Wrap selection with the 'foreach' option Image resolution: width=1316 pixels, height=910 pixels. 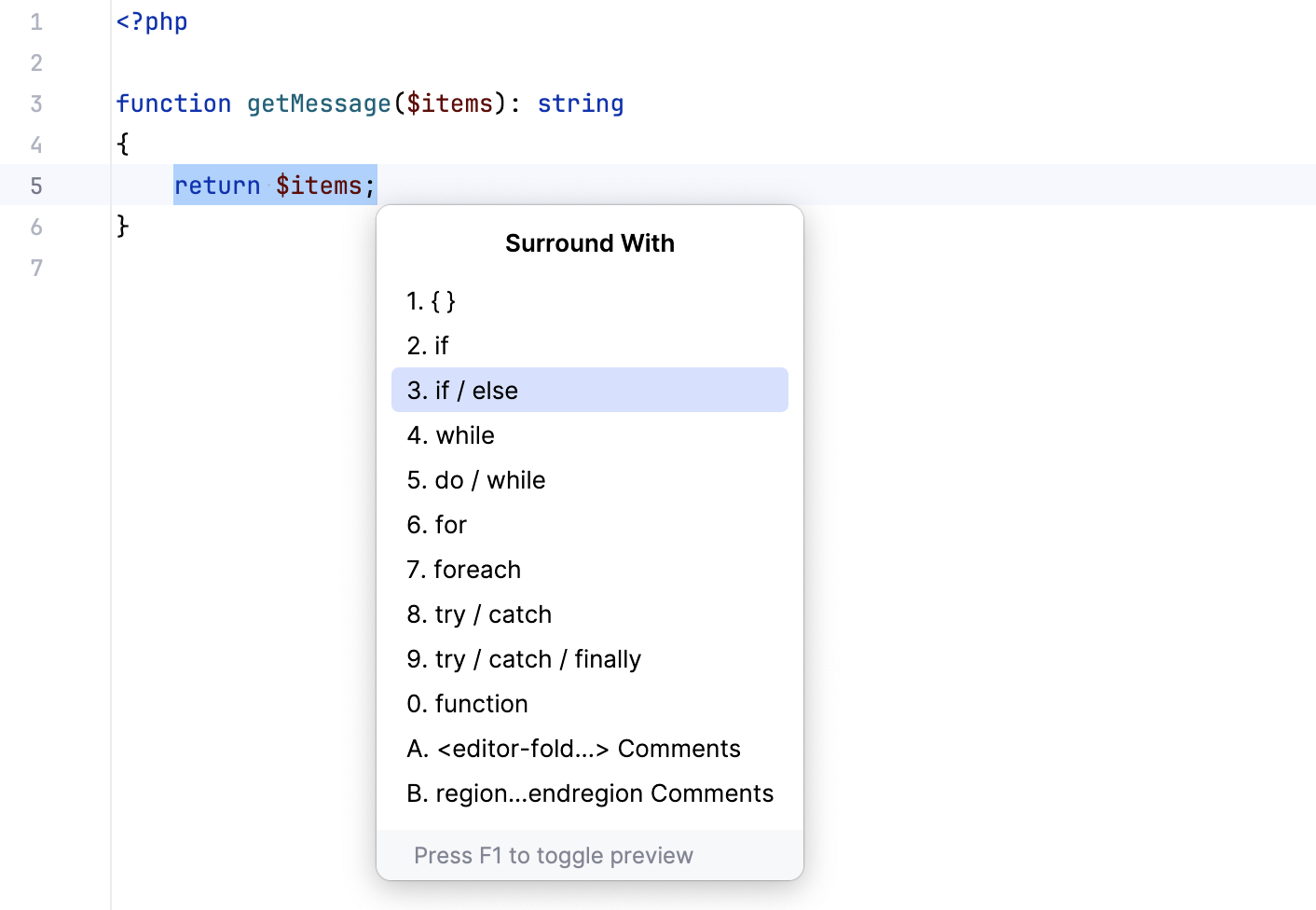coord(464,570)
